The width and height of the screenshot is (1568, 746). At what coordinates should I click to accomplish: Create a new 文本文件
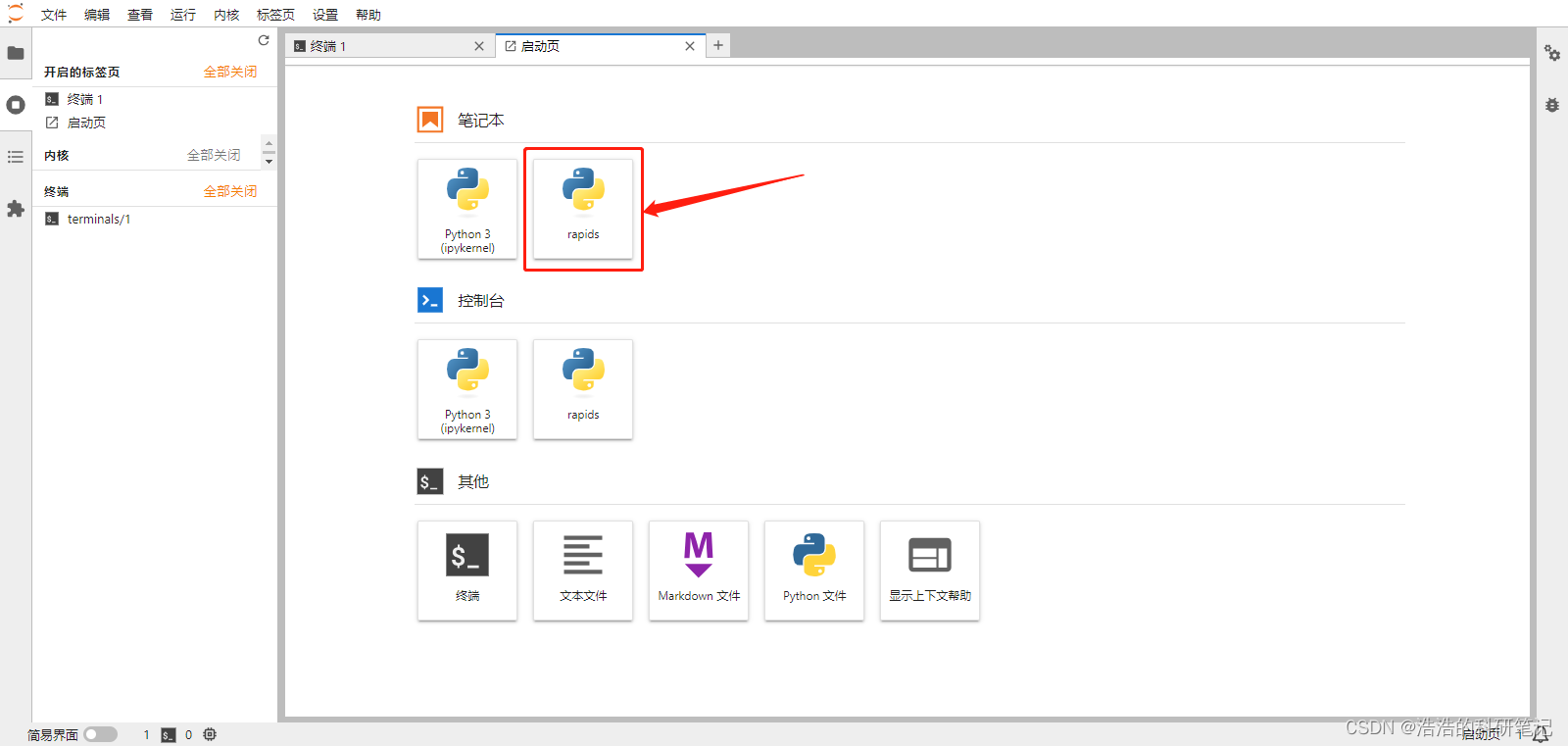tap(583, 571)
